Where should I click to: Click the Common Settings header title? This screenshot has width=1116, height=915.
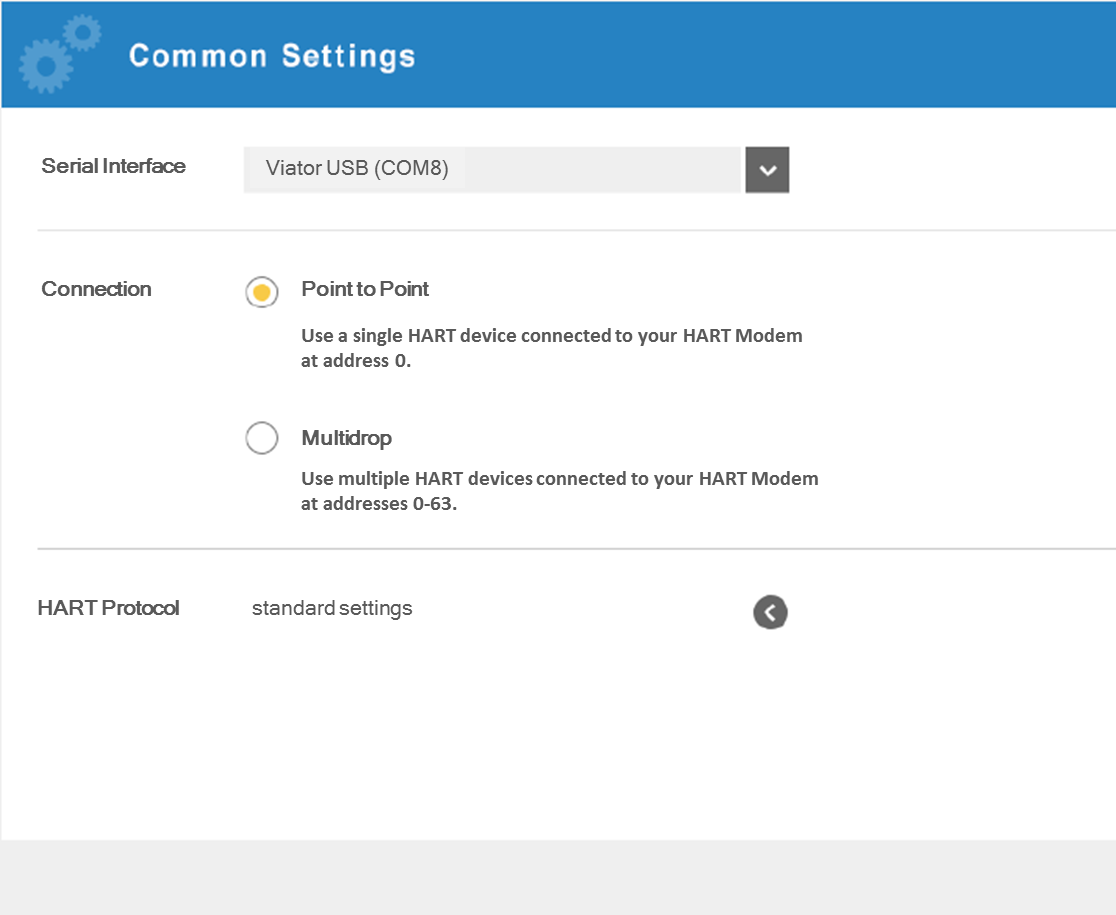click(272, 56)
